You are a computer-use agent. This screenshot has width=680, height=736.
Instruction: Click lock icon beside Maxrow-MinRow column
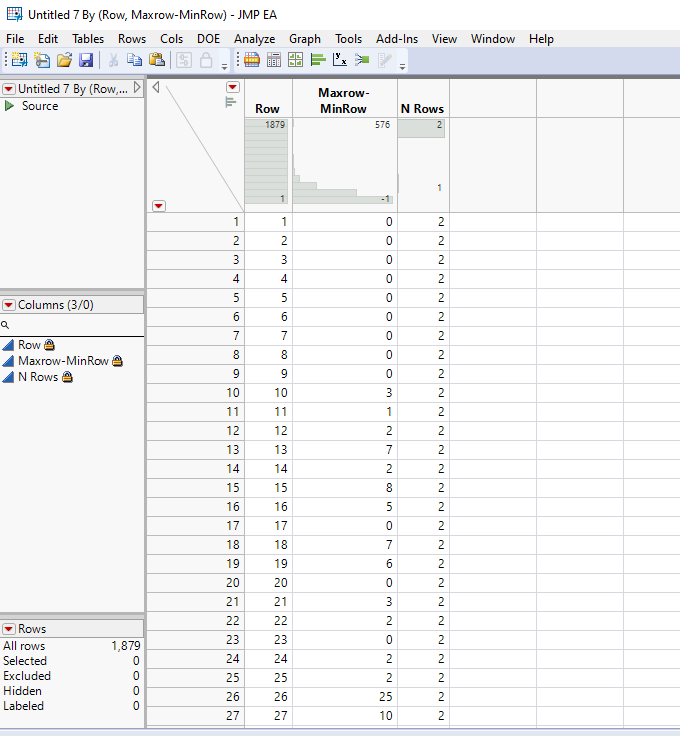117,361
